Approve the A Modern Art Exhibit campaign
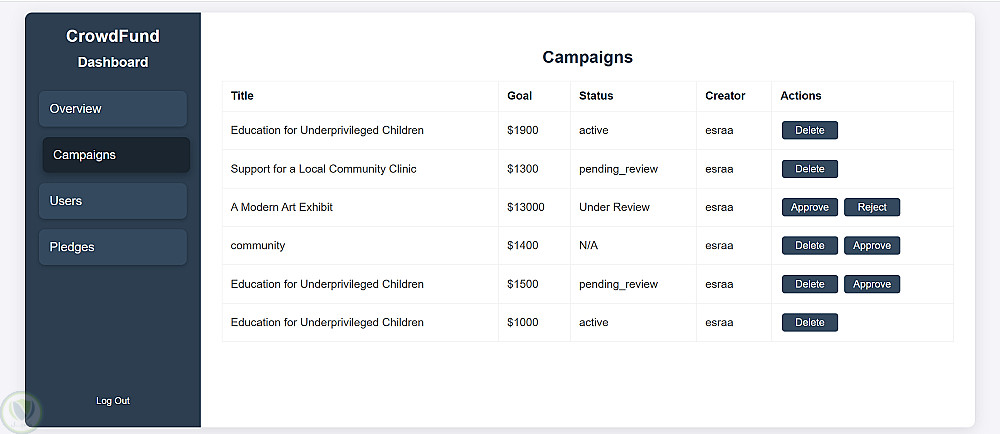1000x434 pixels. (x=809, y=207)
